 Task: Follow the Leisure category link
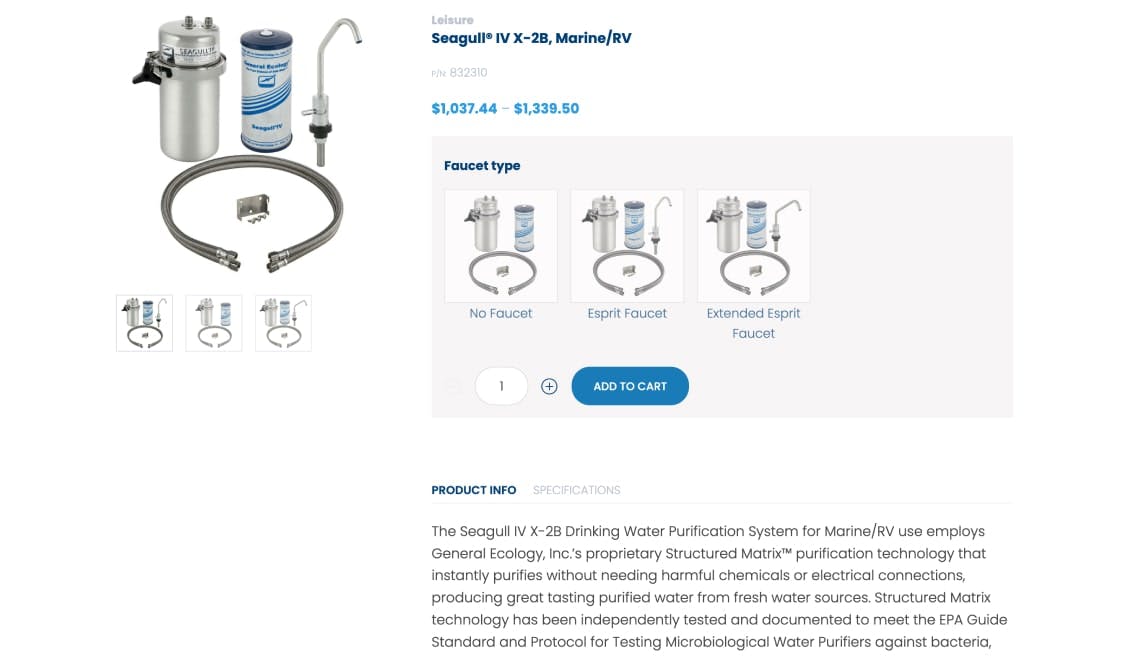[x=452, y=20]
